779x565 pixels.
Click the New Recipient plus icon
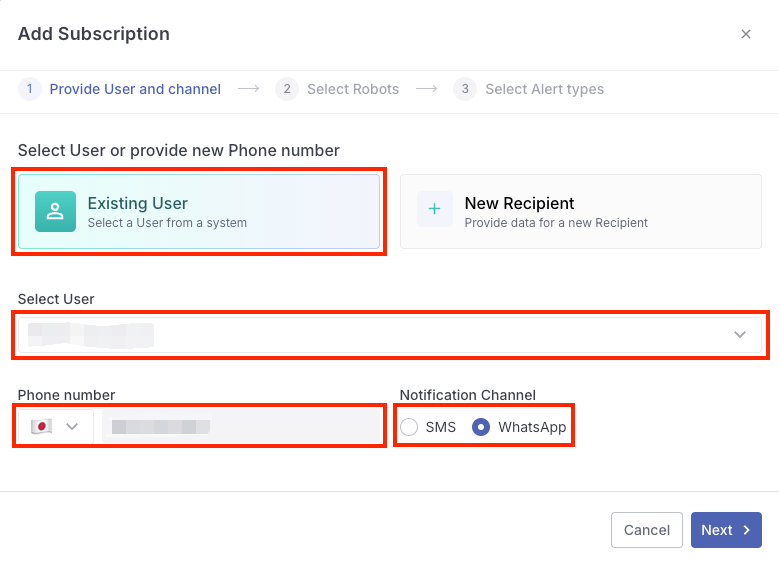pyautogui.click(x=434, y=210)
